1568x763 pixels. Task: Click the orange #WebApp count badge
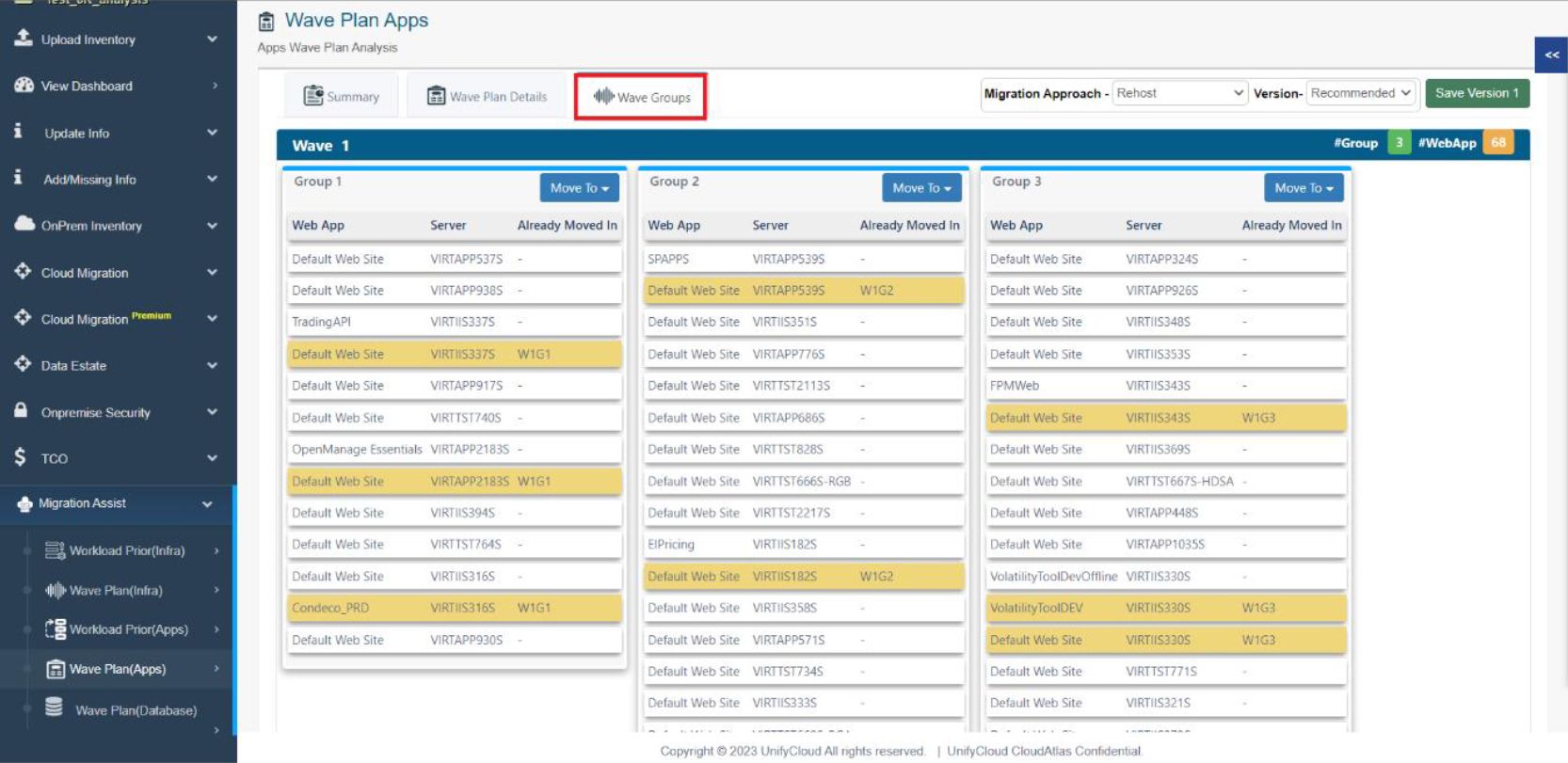click(1498, 143)
